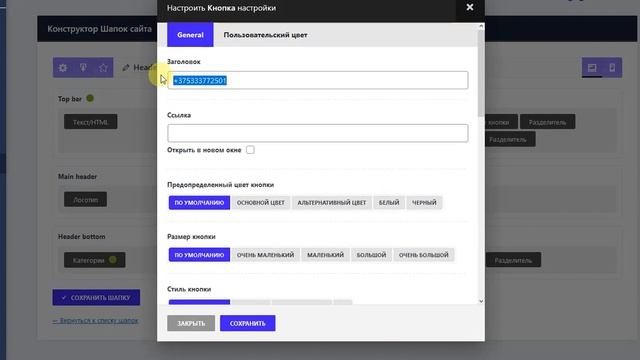Select Черный button color
640x360 pixels.
424,202
